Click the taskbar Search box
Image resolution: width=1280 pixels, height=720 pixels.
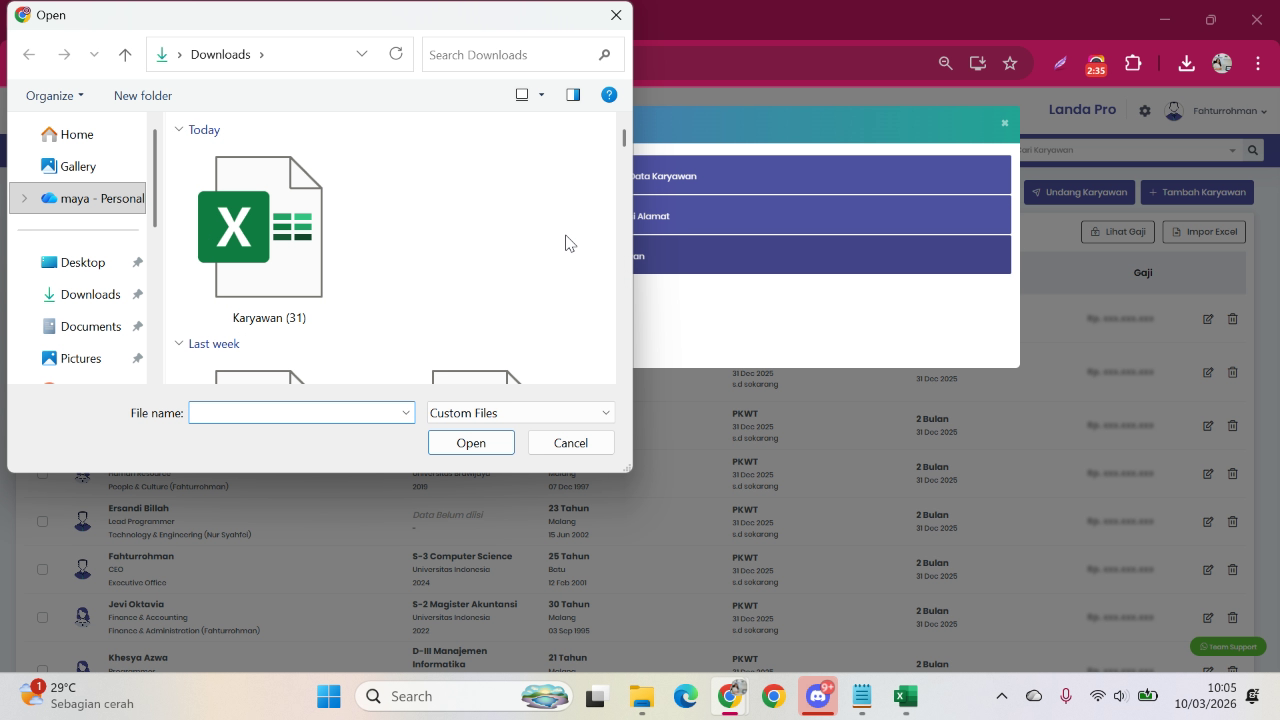465,696
